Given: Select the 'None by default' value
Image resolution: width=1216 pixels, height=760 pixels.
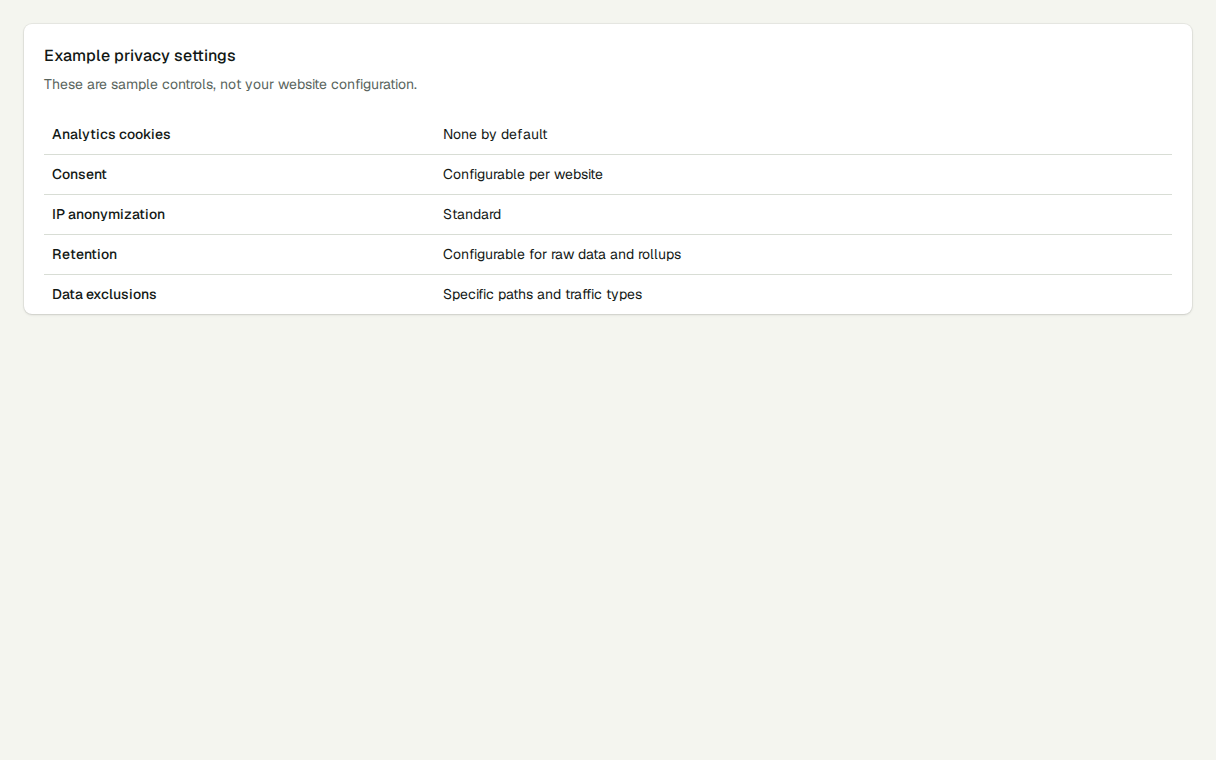Looking at the screenshot, I should (x=495, y=134).
